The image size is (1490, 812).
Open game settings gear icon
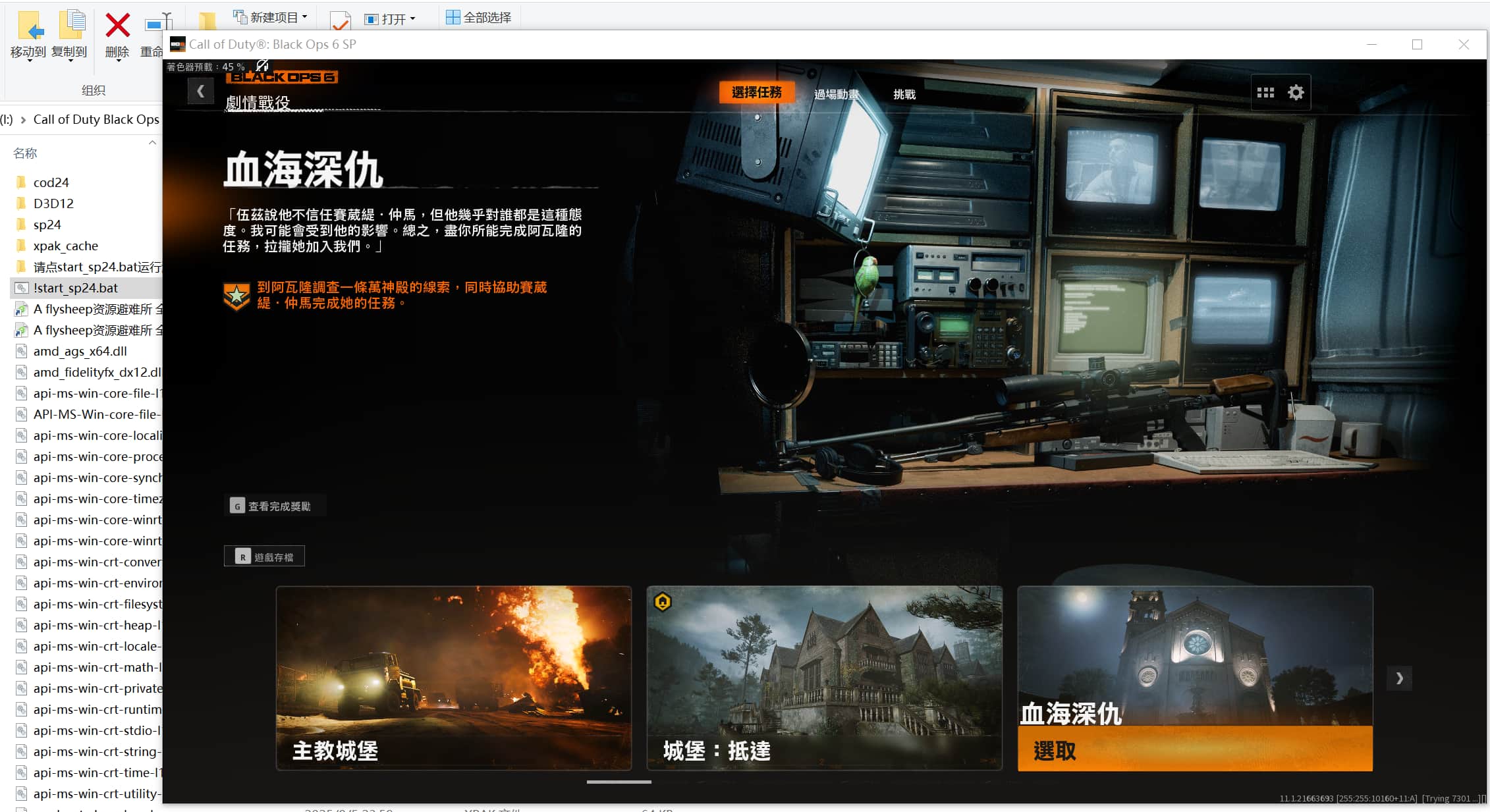click(1296, 93)
